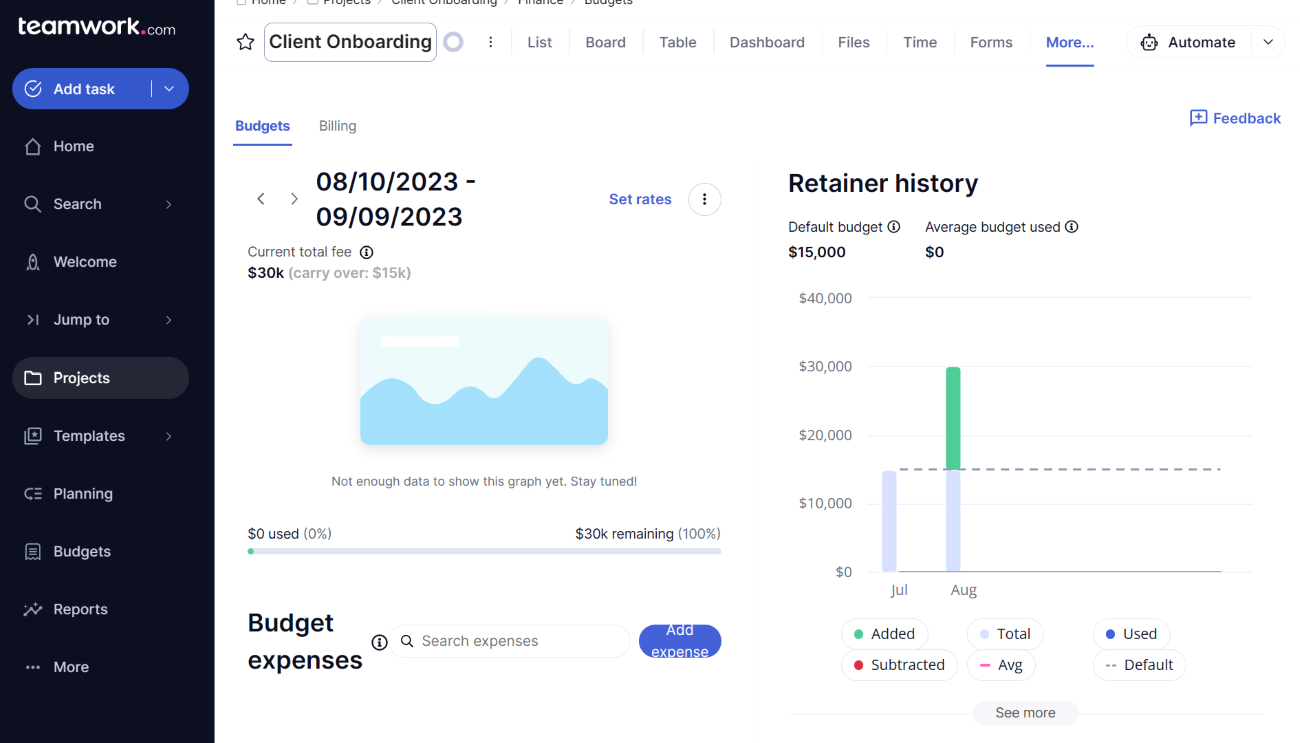The height and width of the screenshot is (743, 1300).
Task: Open the Dashboard tab
Action: point(767,42)
